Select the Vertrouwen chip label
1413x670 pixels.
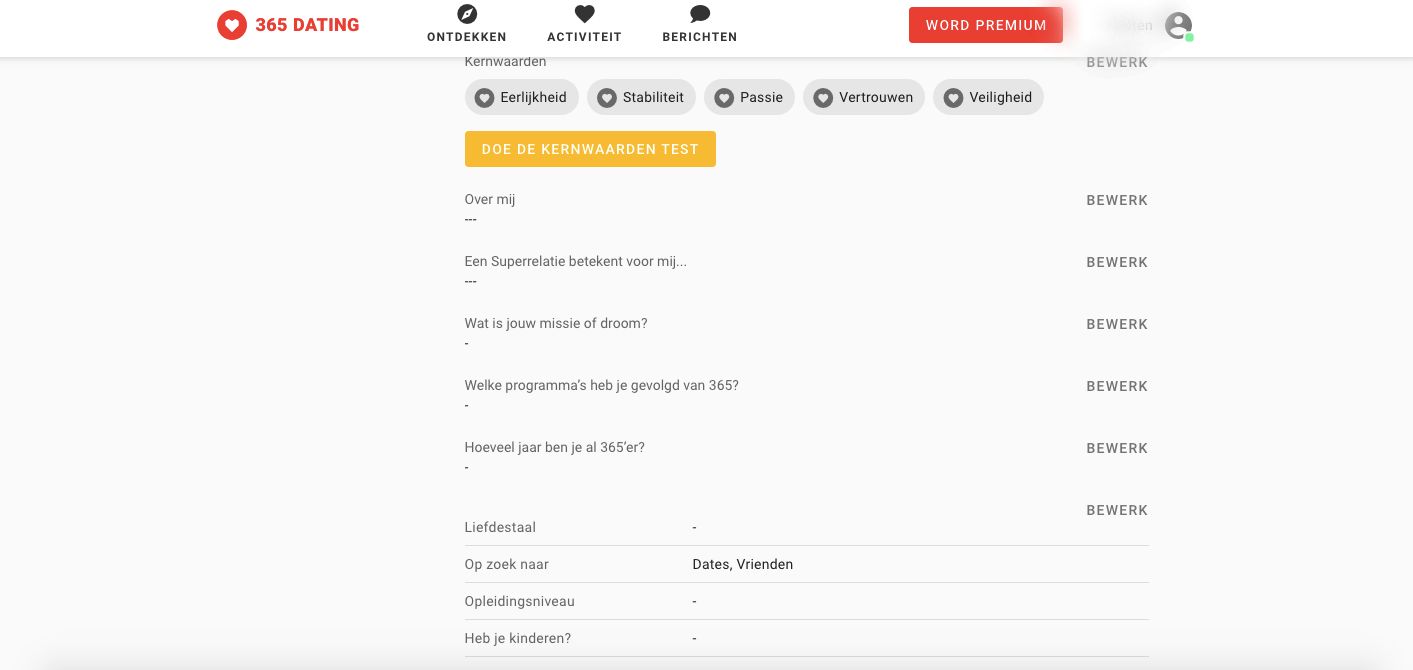click(876, 98)
